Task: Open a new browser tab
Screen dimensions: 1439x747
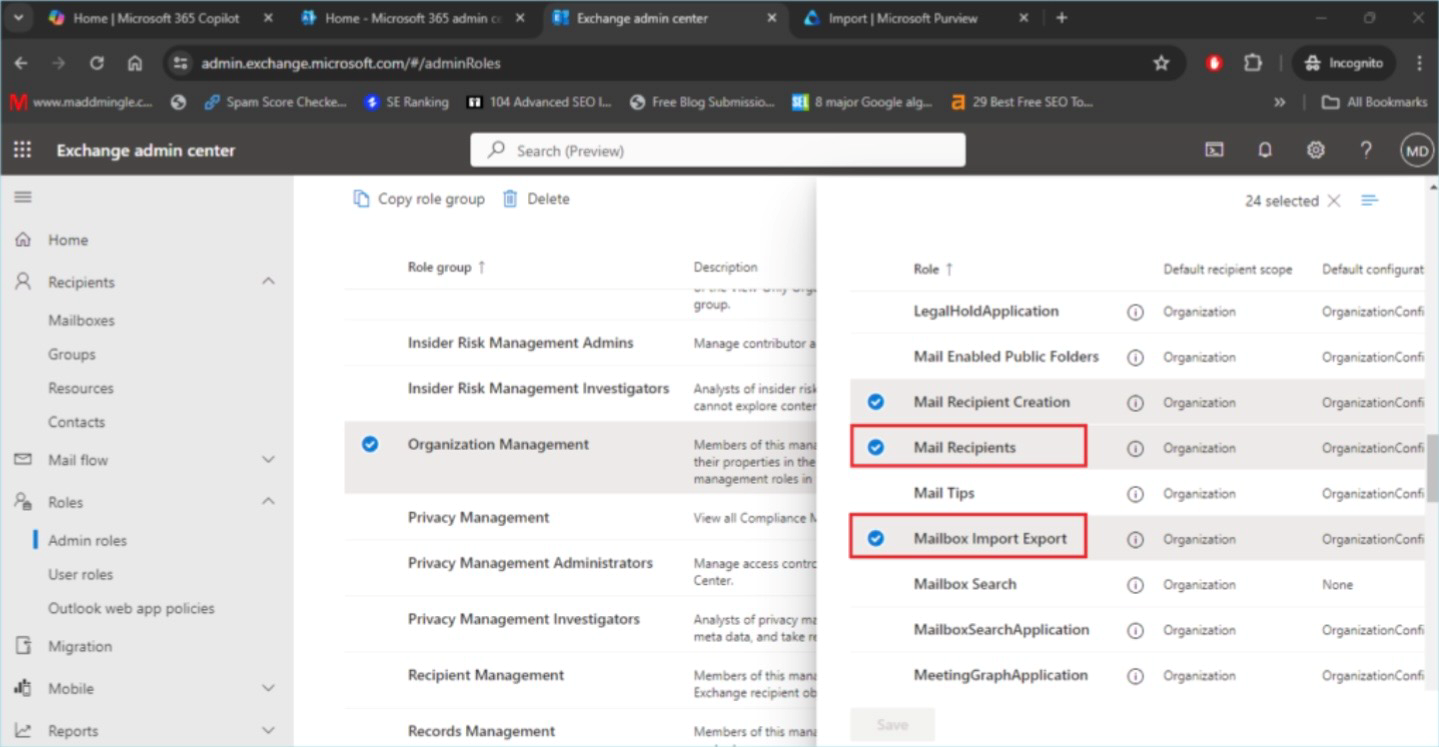Action: [1062, 18]
